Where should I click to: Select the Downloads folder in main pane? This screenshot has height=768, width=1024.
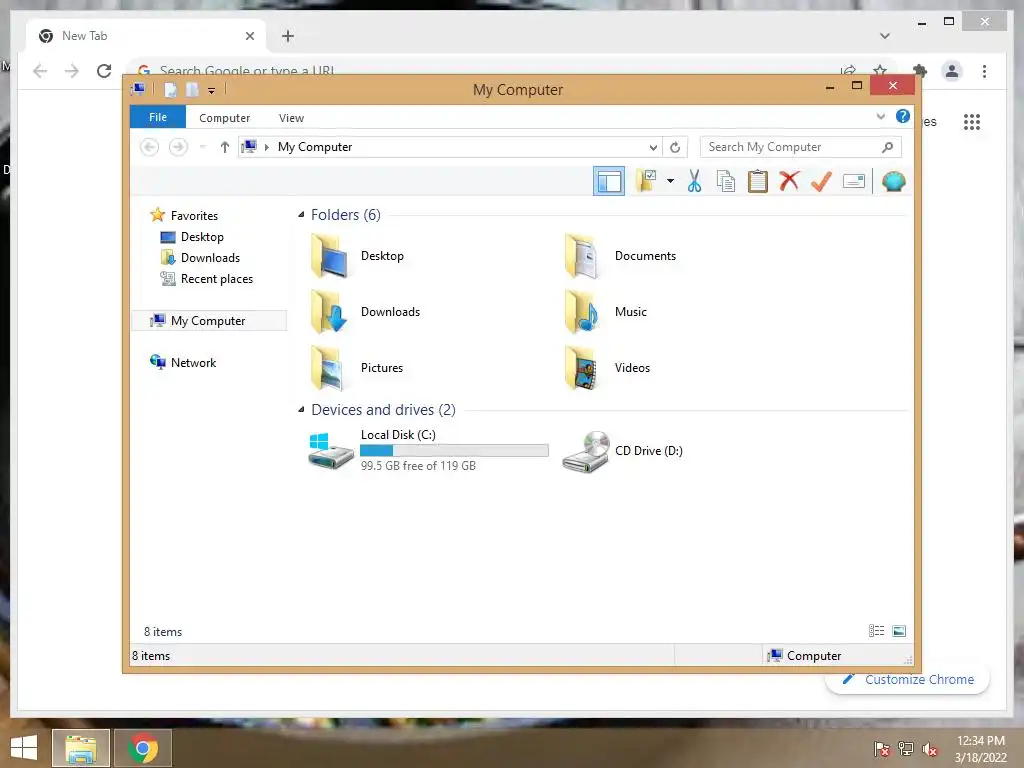coord(364,312)
